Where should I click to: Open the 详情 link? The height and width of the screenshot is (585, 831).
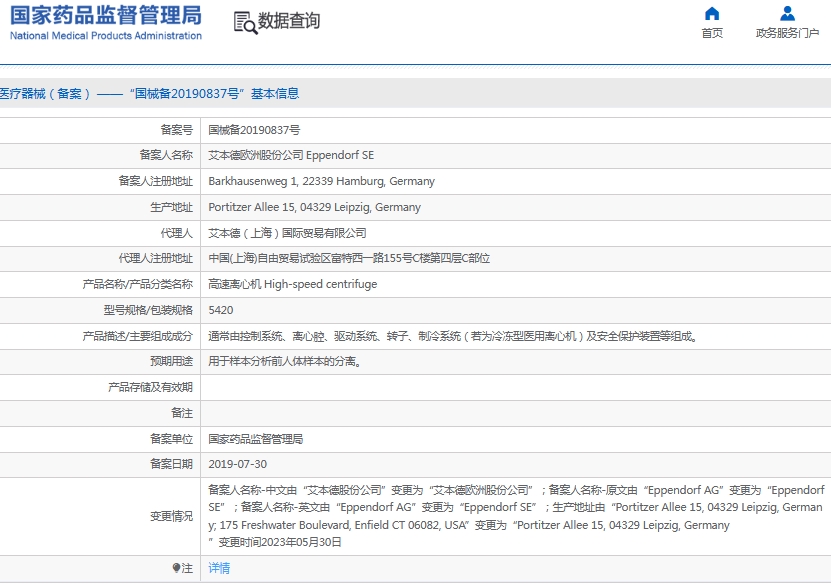coord(219,568)
